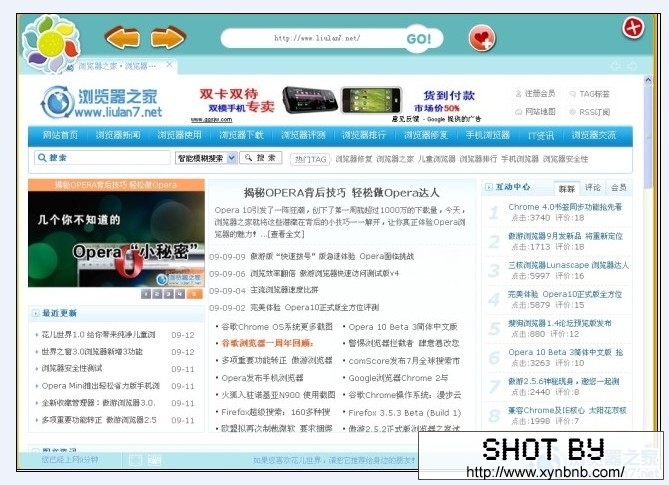Open 手机浏览器 in the nav bar

point(488,135)
